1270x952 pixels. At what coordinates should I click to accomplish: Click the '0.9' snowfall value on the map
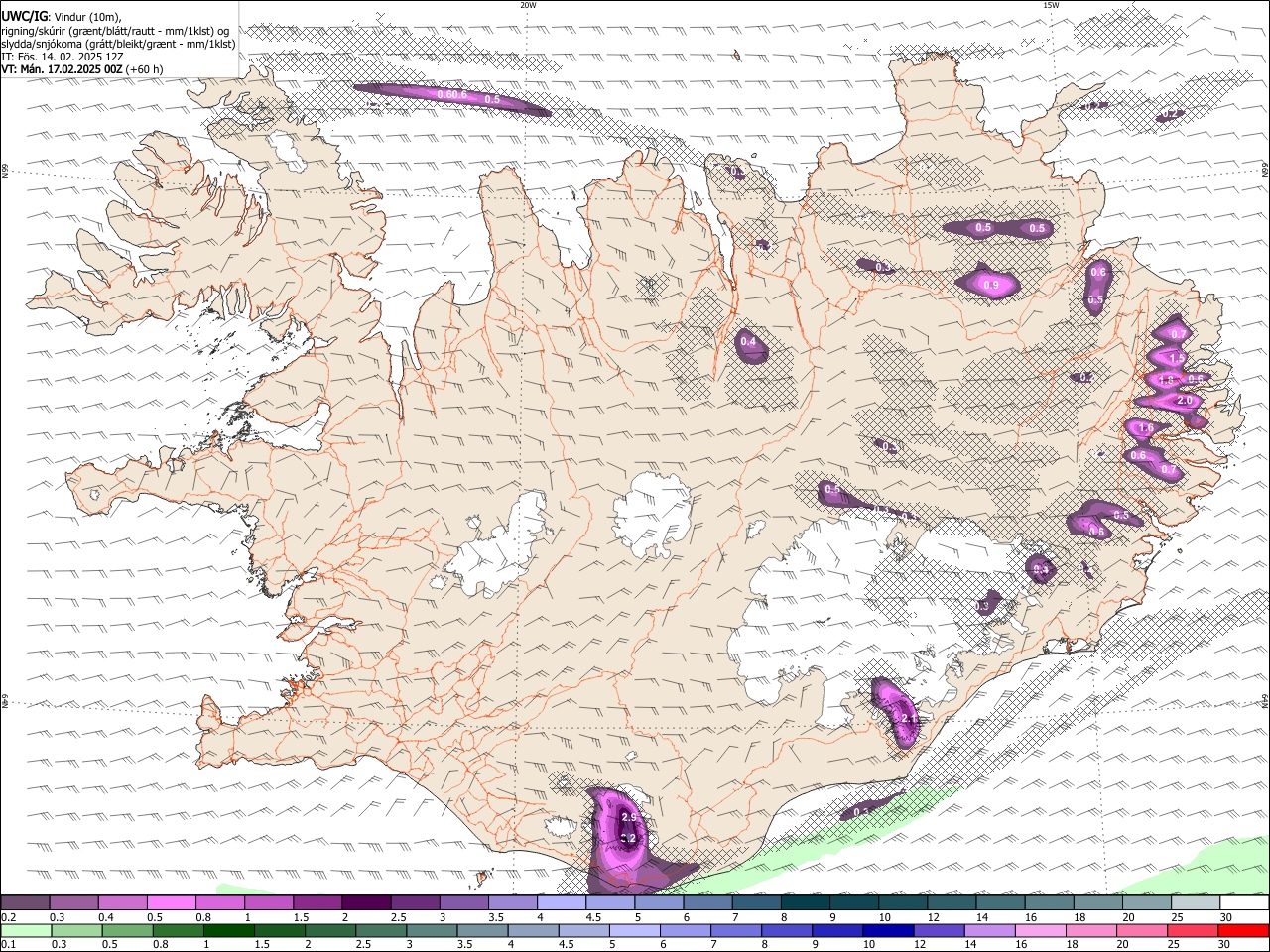990,286
